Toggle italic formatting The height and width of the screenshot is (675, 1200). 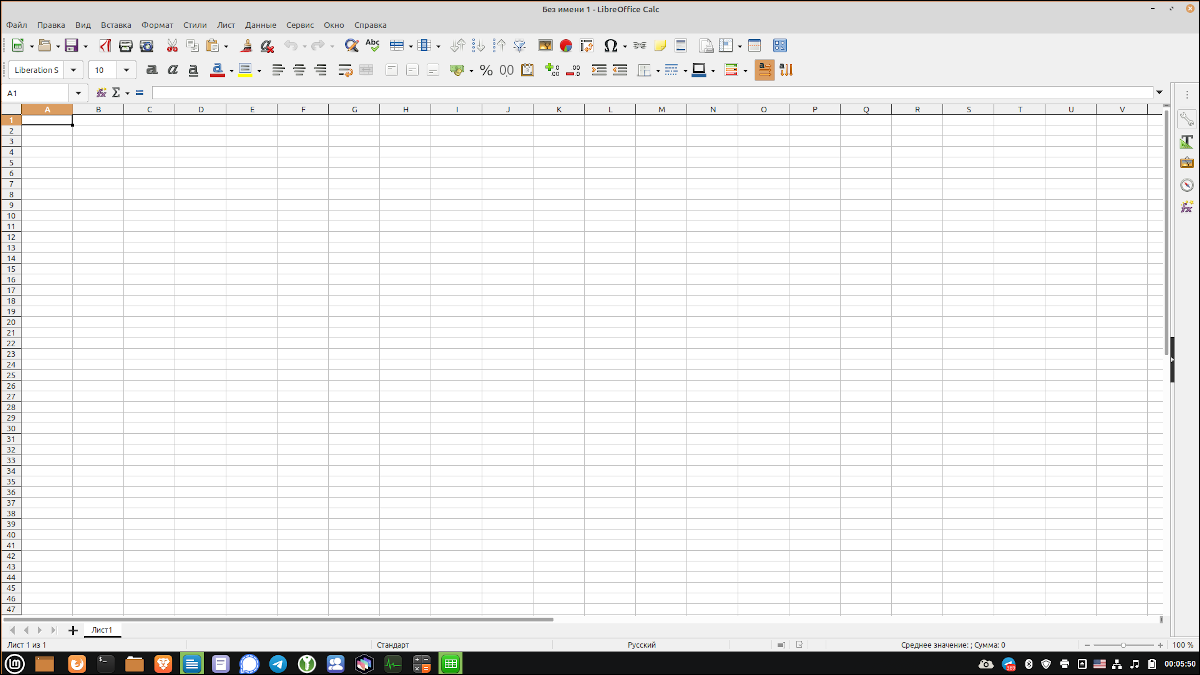click(172, 70)
